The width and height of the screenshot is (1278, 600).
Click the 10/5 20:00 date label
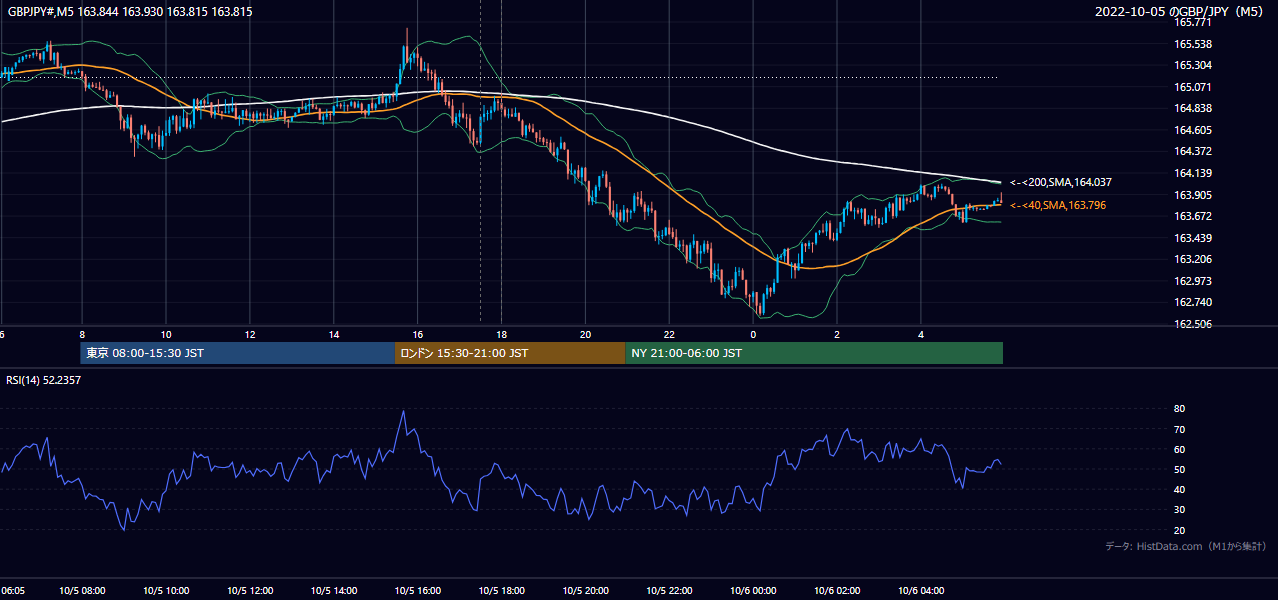click(x=585, y=591)
